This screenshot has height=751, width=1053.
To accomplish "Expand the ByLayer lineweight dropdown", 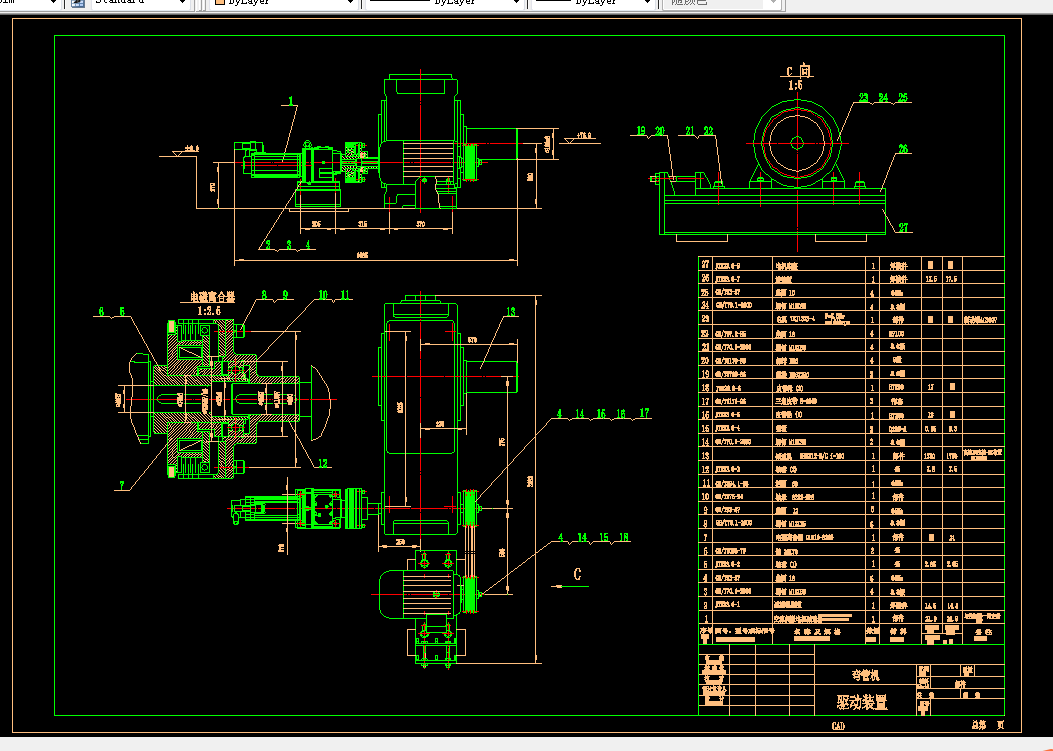I will [x=647, y=3].
